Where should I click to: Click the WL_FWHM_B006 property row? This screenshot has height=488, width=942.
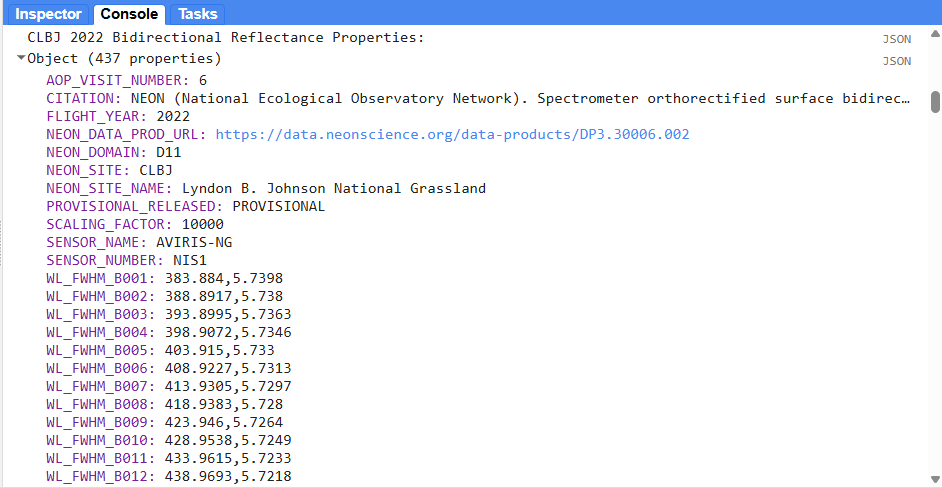coord(169,368)
